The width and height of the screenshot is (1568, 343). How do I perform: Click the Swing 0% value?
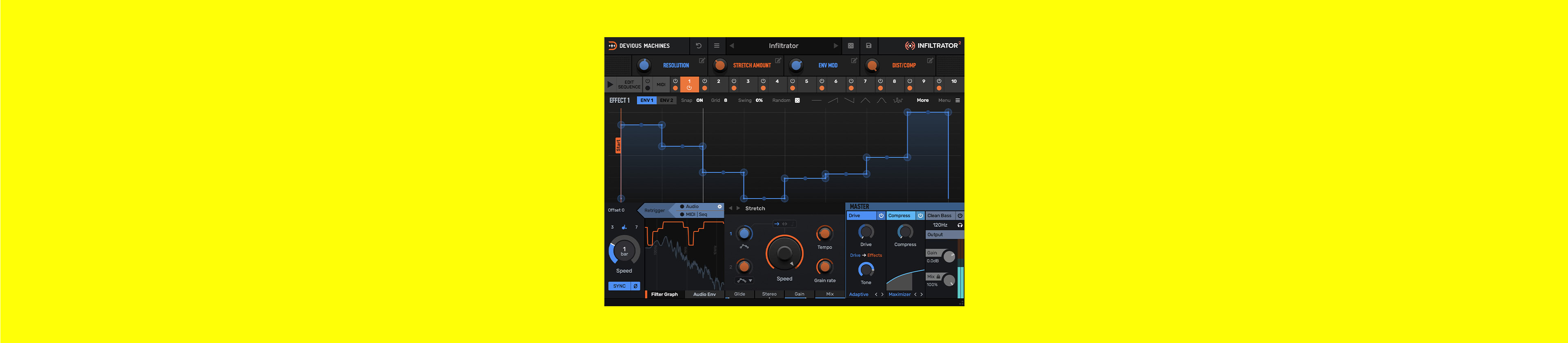(759, 100)
